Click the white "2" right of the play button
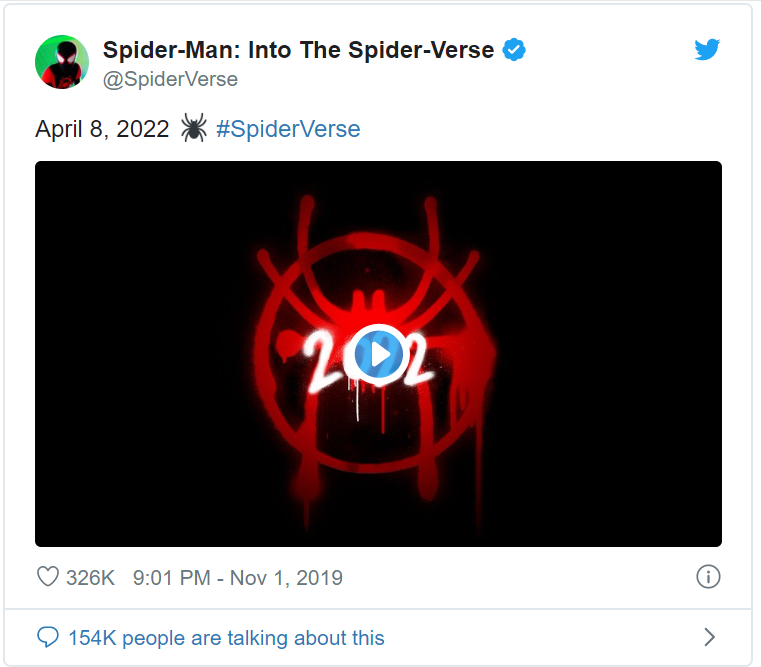The image size is (761, 667). [416, 355]
